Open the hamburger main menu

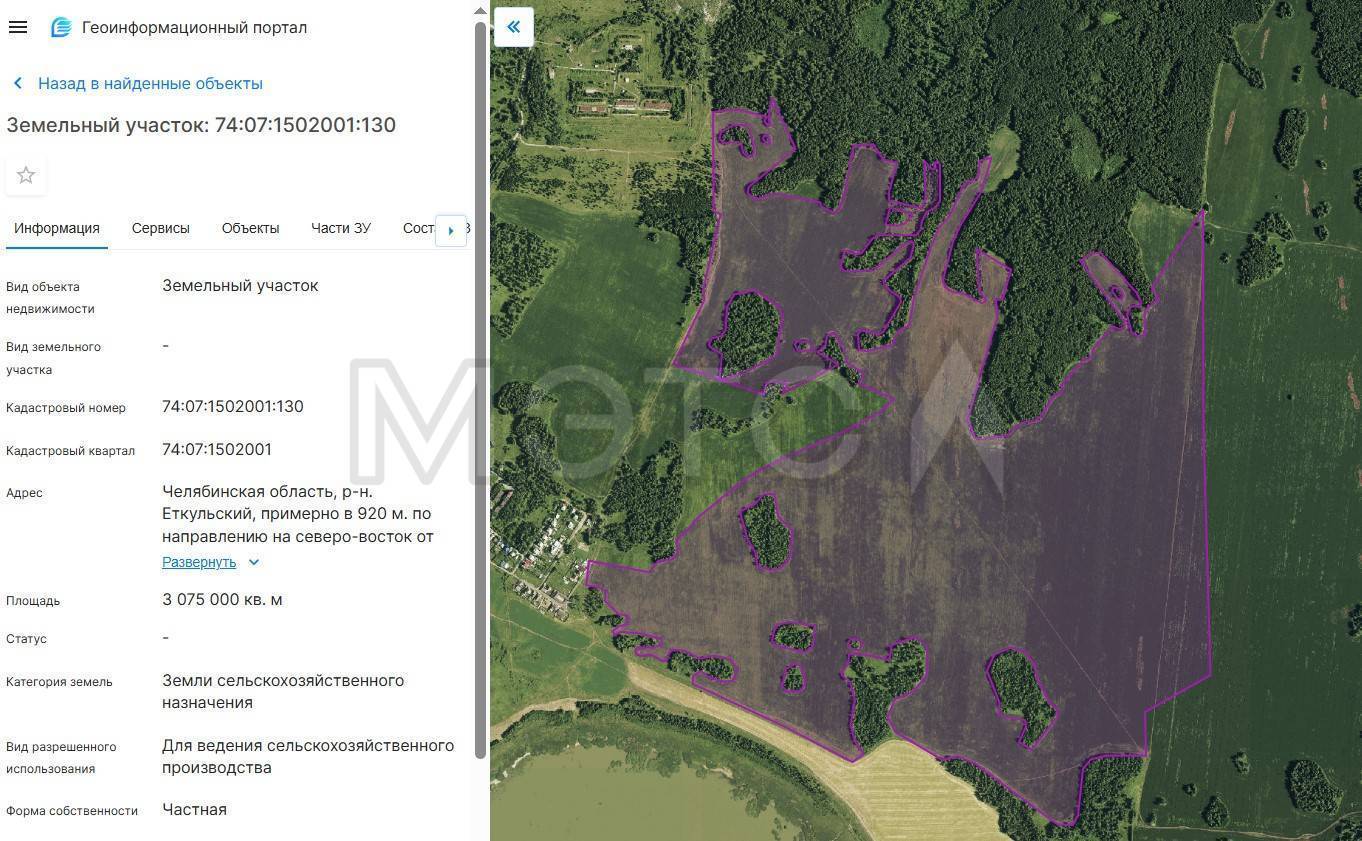[x=18, y=27]
